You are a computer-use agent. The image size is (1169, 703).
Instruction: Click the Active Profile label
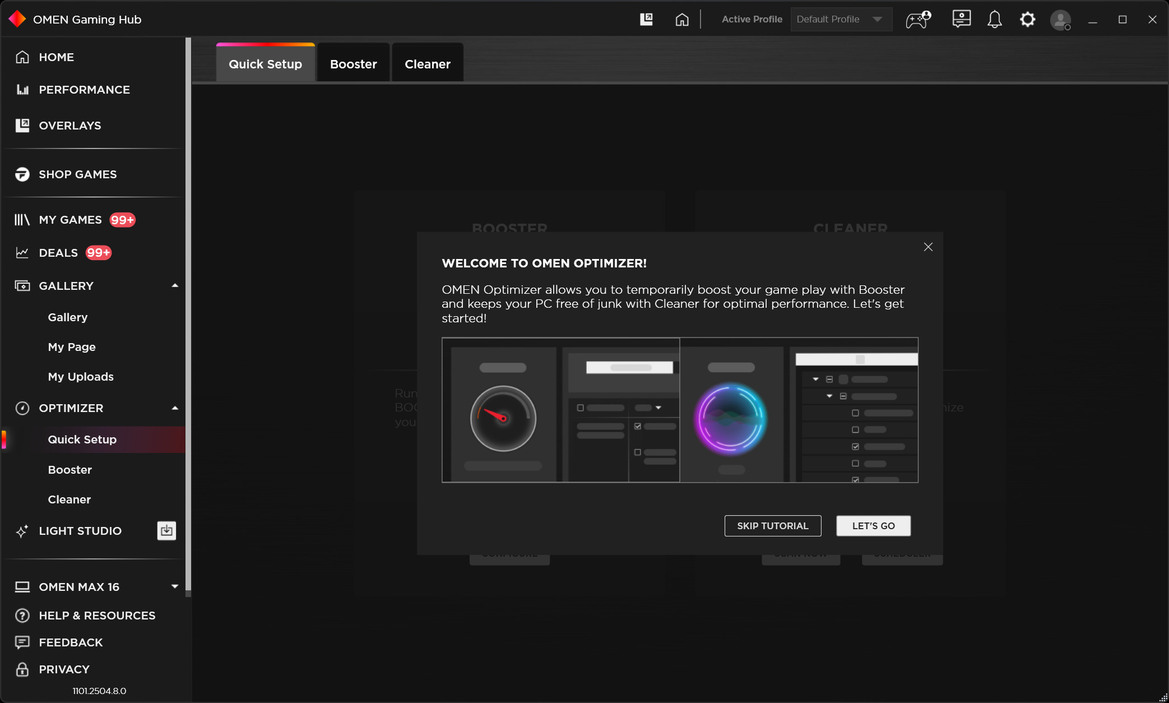point(752,19)
